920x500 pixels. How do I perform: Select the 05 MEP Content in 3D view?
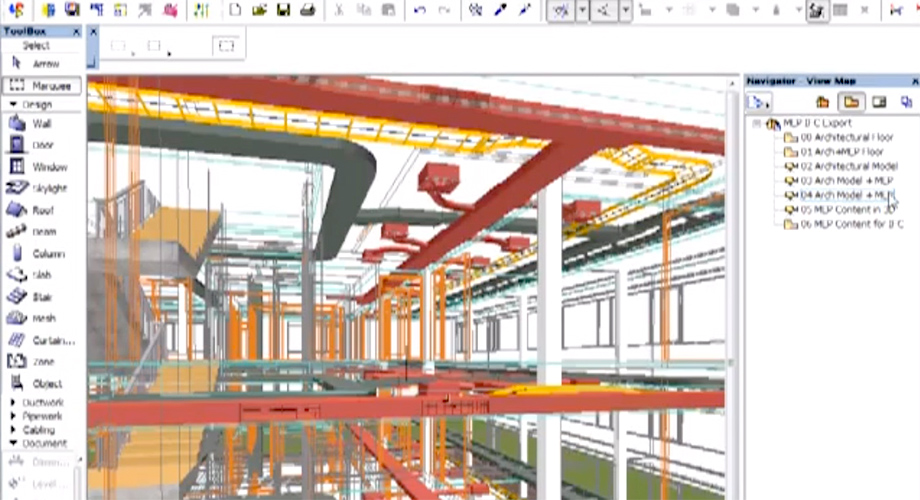coord(841,210)
